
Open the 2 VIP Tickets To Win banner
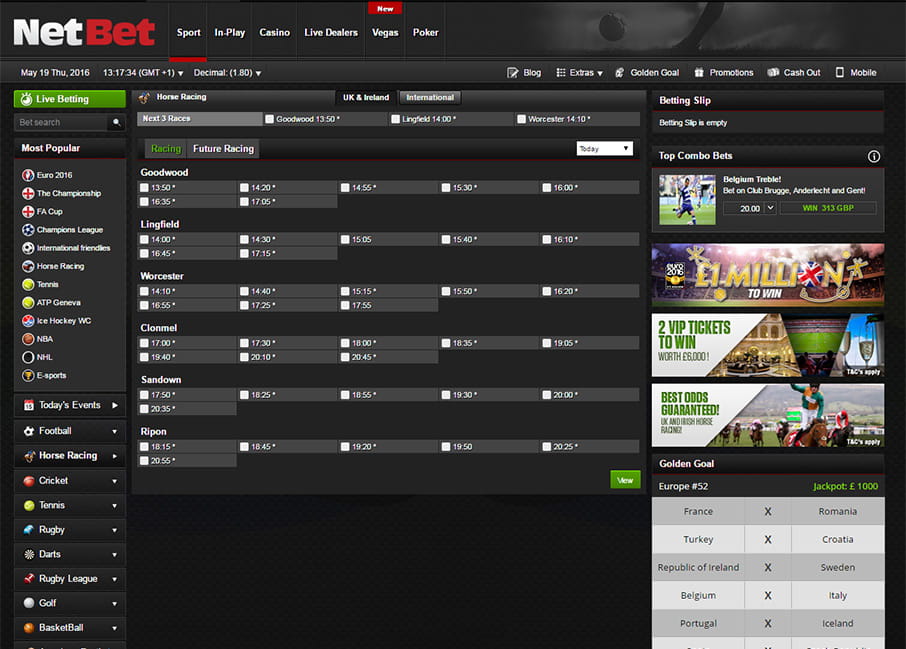coord(768,346)
